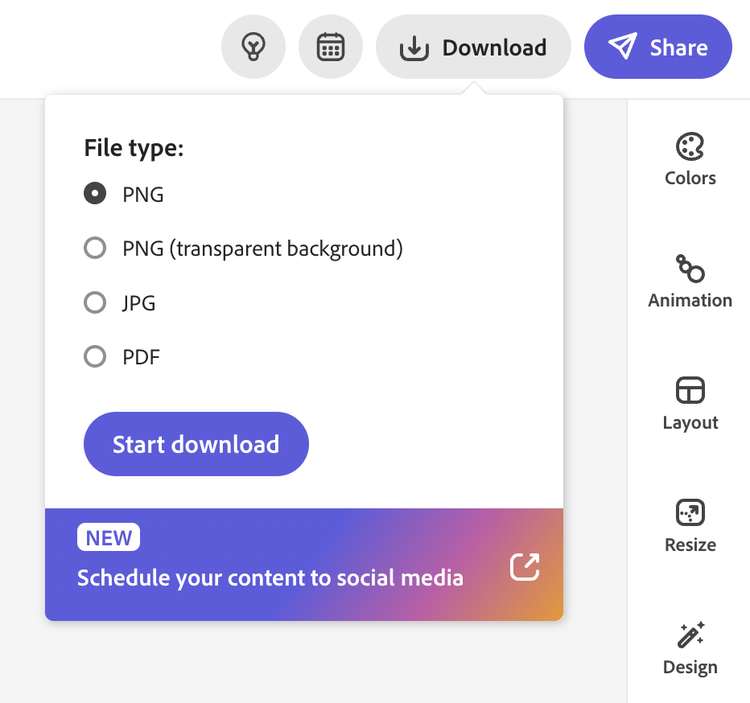Click the external link arrow icon

(525, 567)
